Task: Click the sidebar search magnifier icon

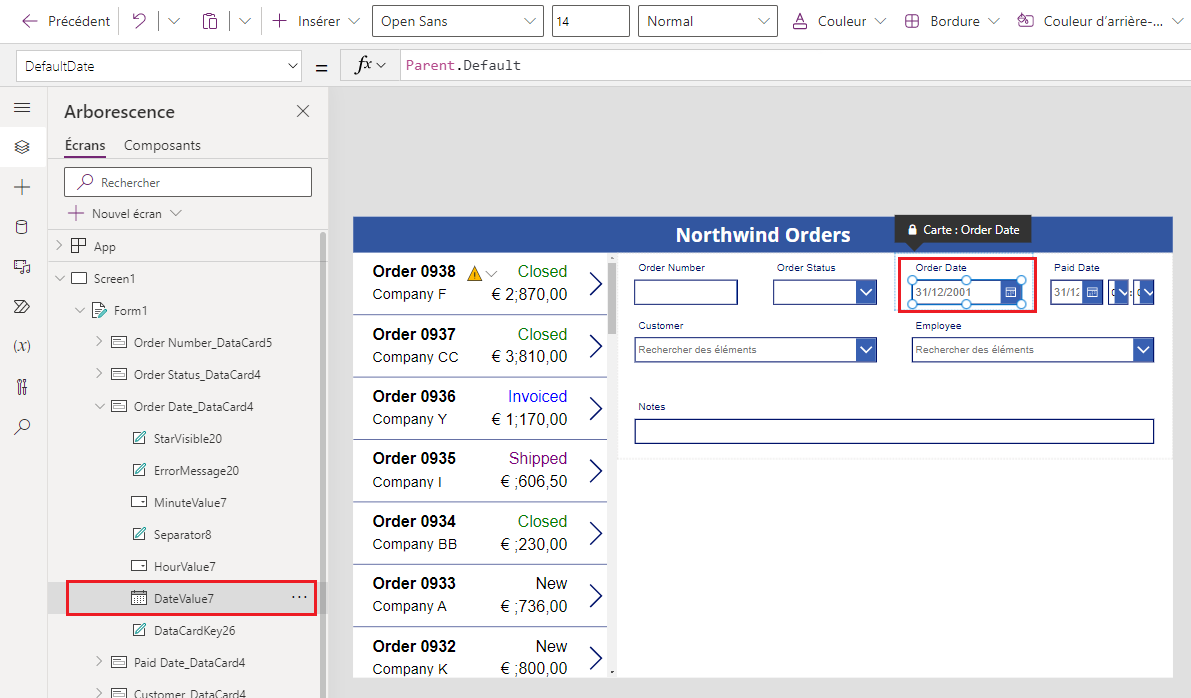Action: tap(22, 426)
